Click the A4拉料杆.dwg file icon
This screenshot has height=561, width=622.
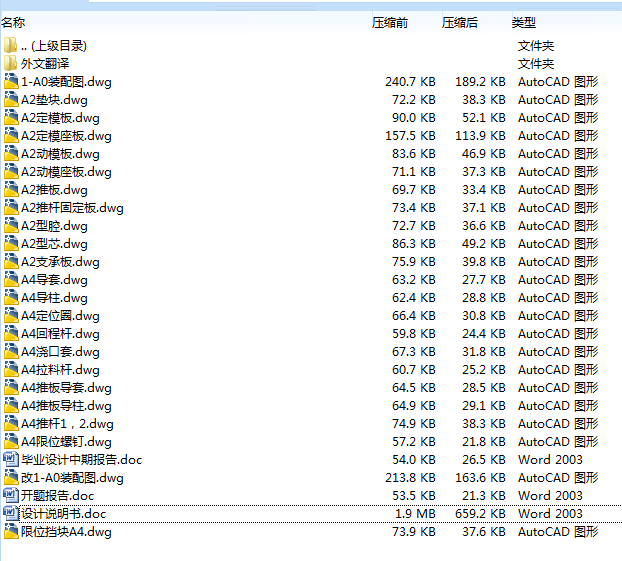[x=11, y=369]
